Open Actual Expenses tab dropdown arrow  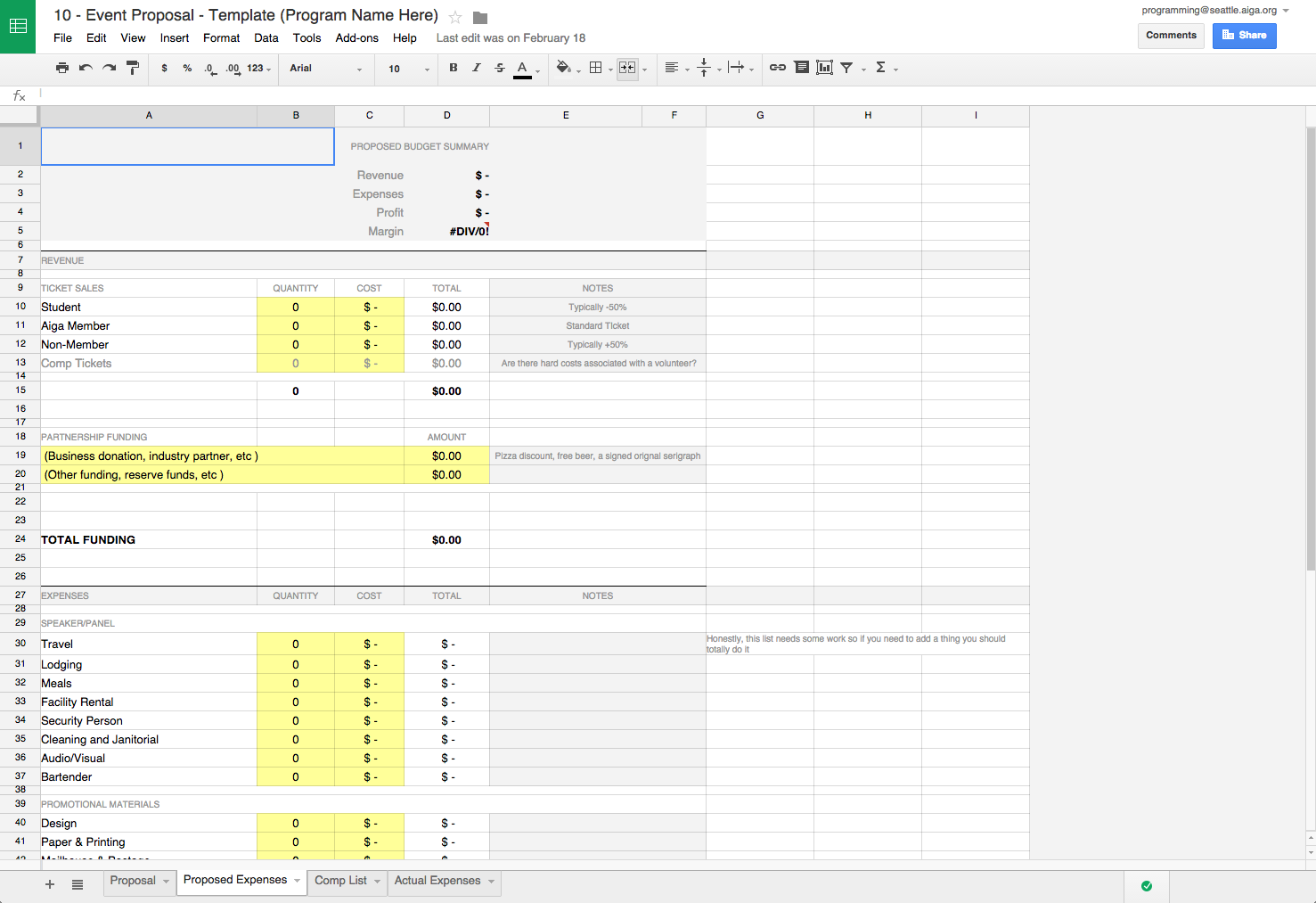[x=491, y=882]
